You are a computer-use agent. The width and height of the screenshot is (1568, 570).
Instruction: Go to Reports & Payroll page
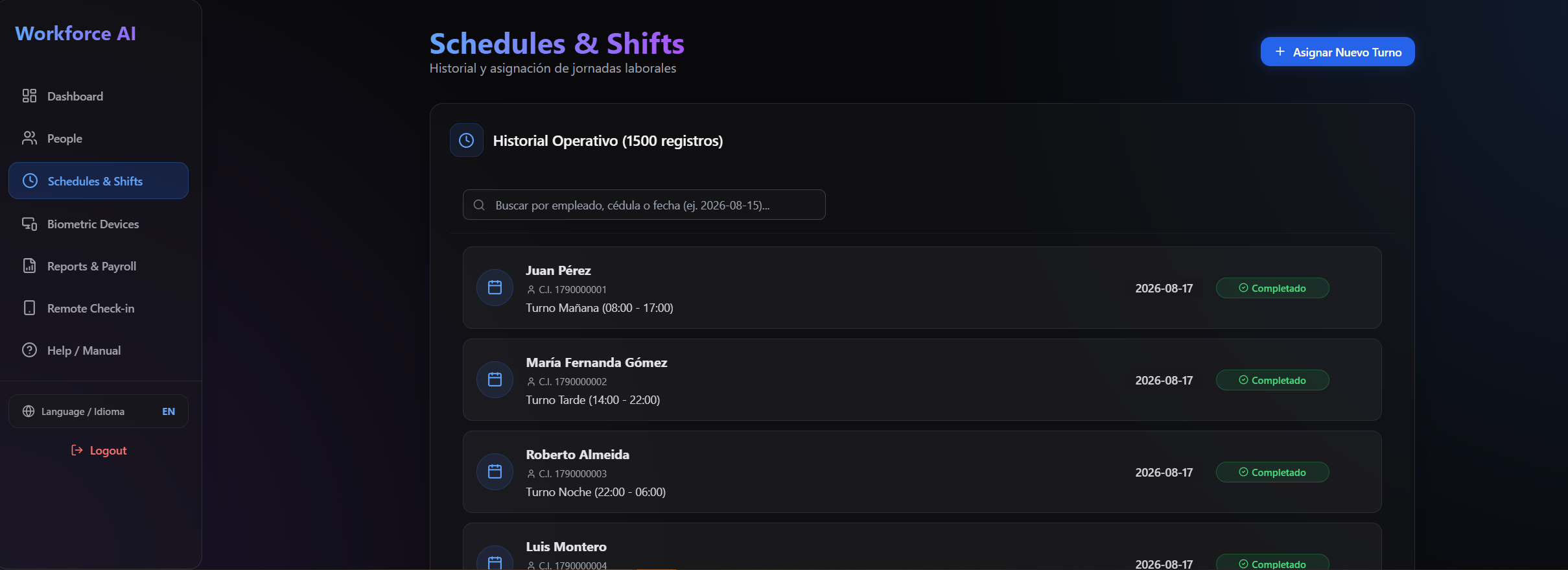coord(99,266)
